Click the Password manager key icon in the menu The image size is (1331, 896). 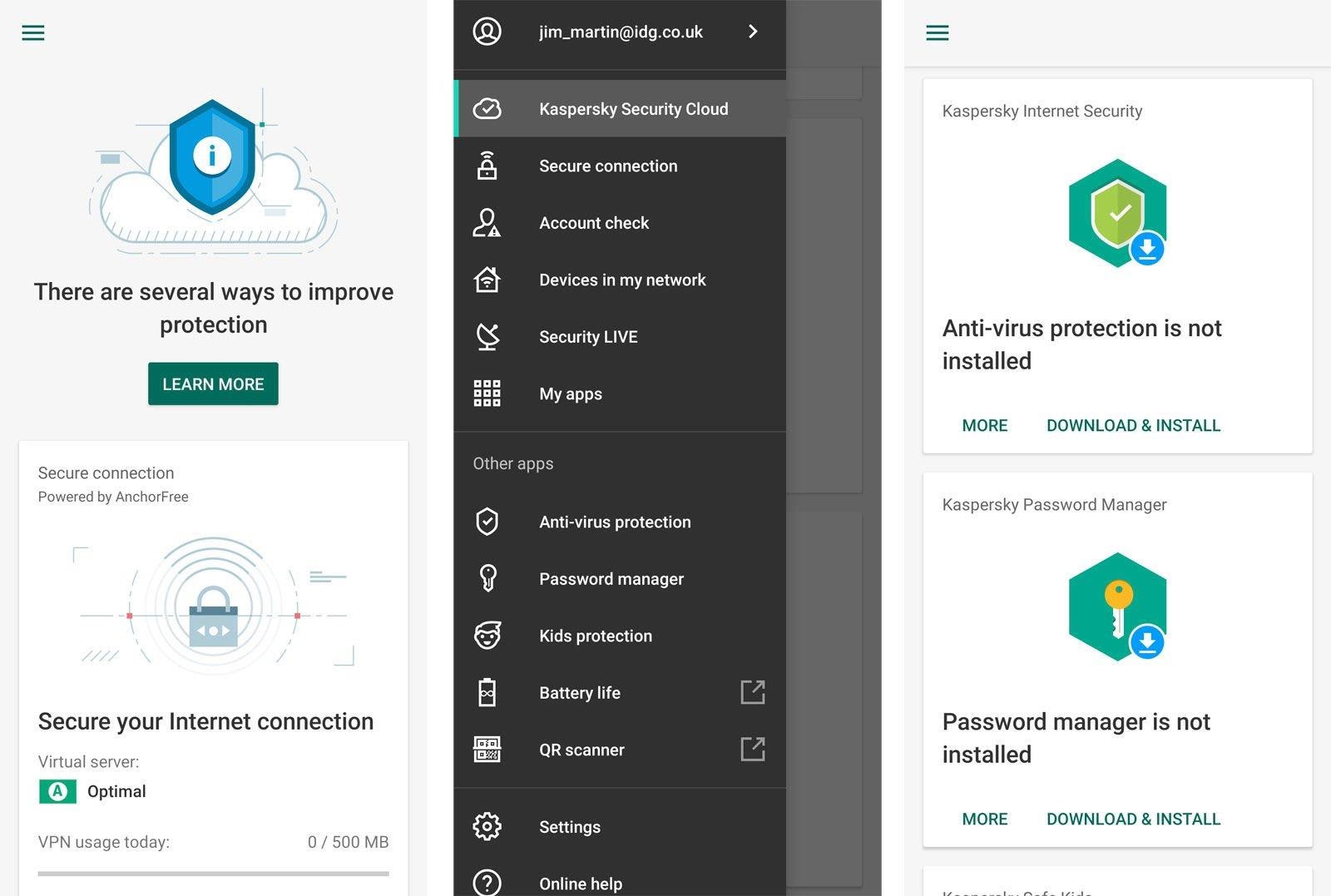[x=487, y=578]
